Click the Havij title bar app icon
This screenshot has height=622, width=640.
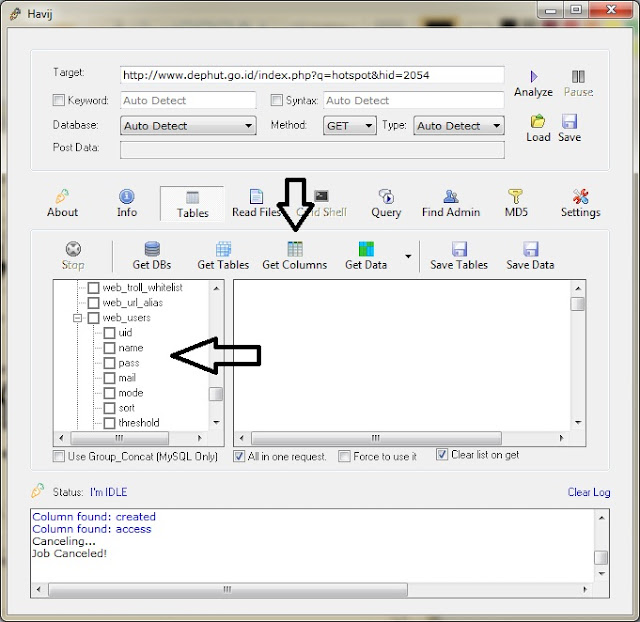pos(16,14)
